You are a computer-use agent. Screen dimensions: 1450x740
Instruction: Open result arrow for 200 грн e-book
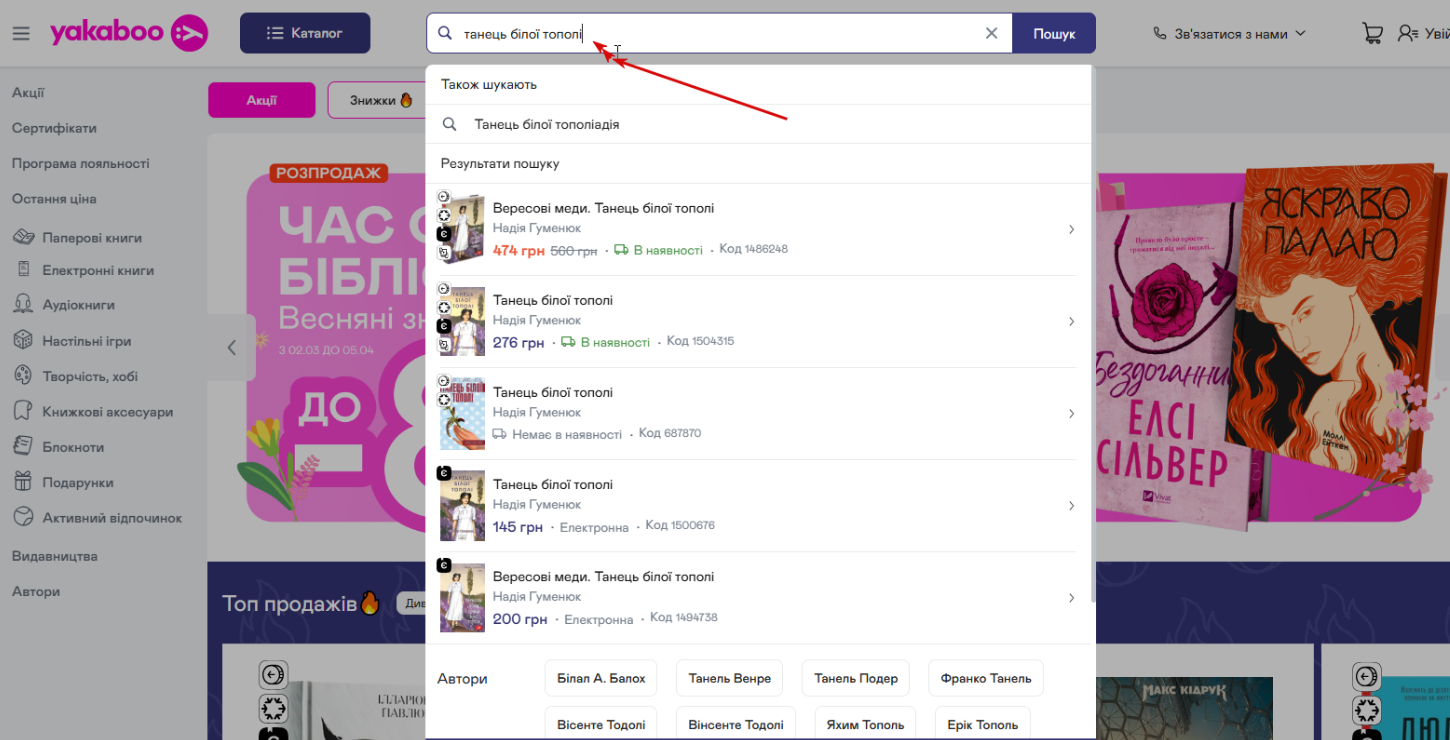coord(1071,597)
